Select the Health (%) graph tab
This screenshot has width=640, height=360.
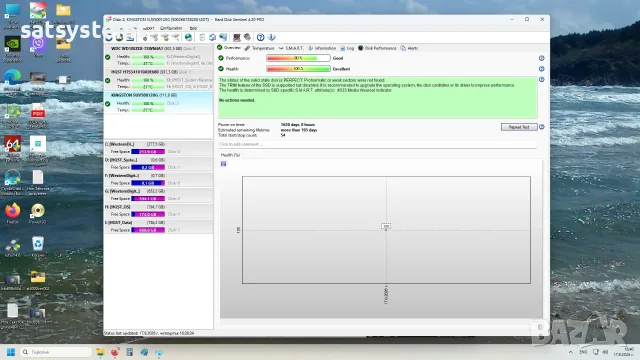point(230,155)
